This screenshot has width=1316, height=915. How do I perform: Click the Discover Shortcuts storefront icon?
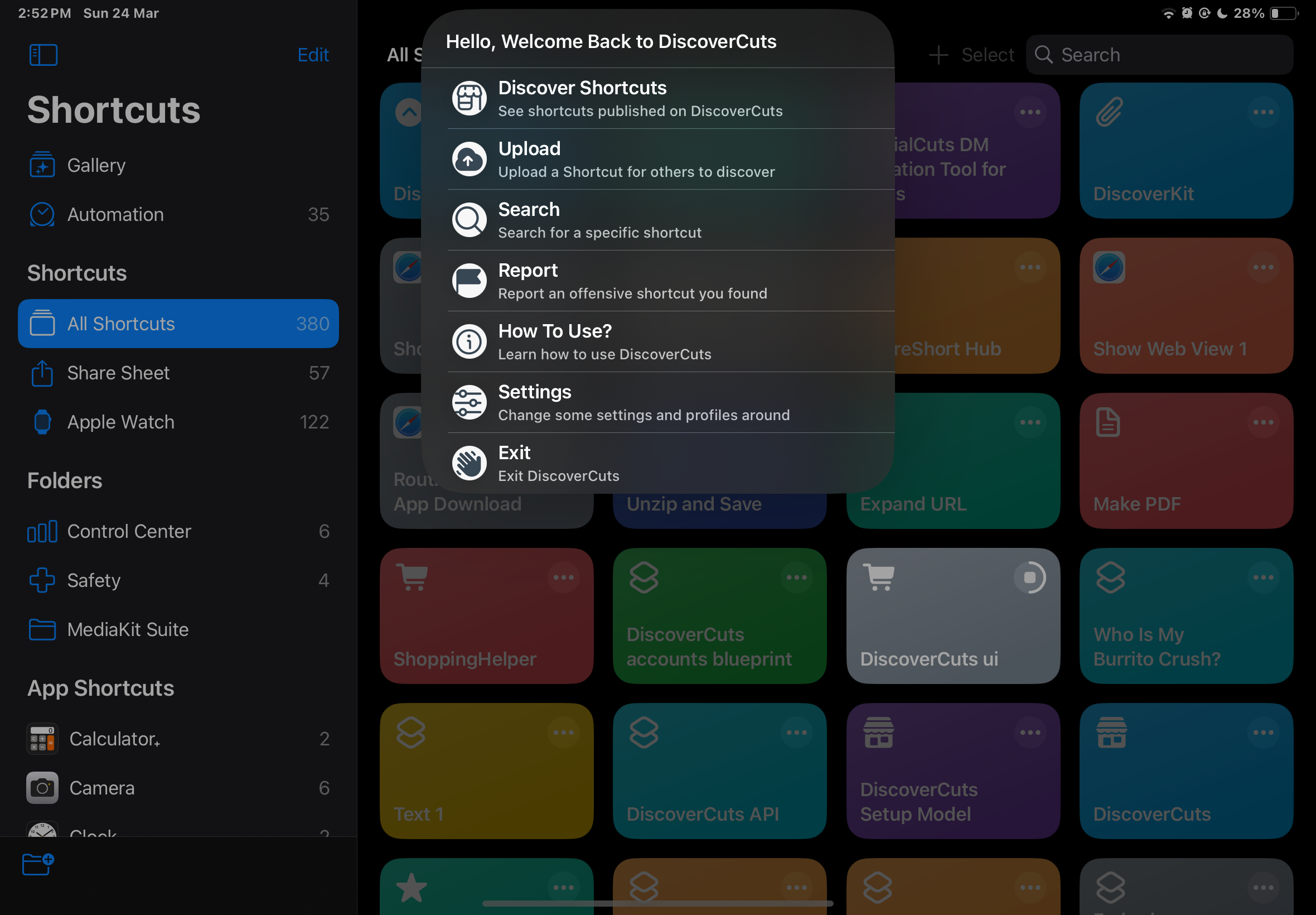(469, 98)
